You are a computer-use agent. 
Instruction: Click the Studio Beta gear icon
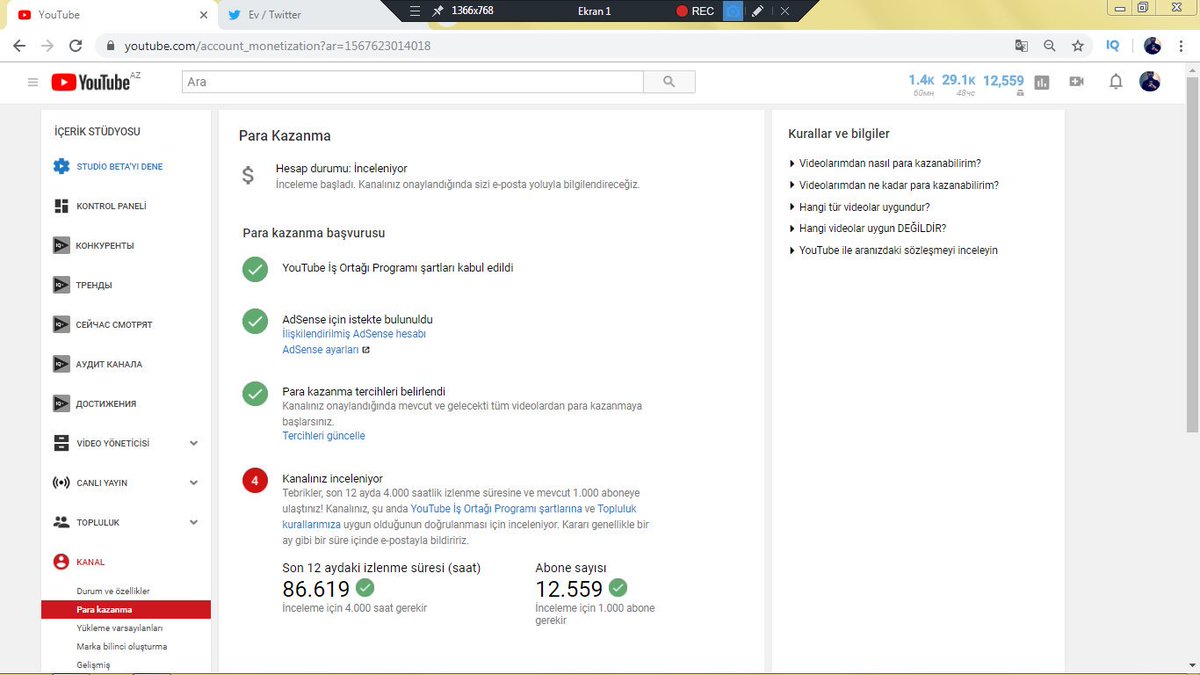61,166
